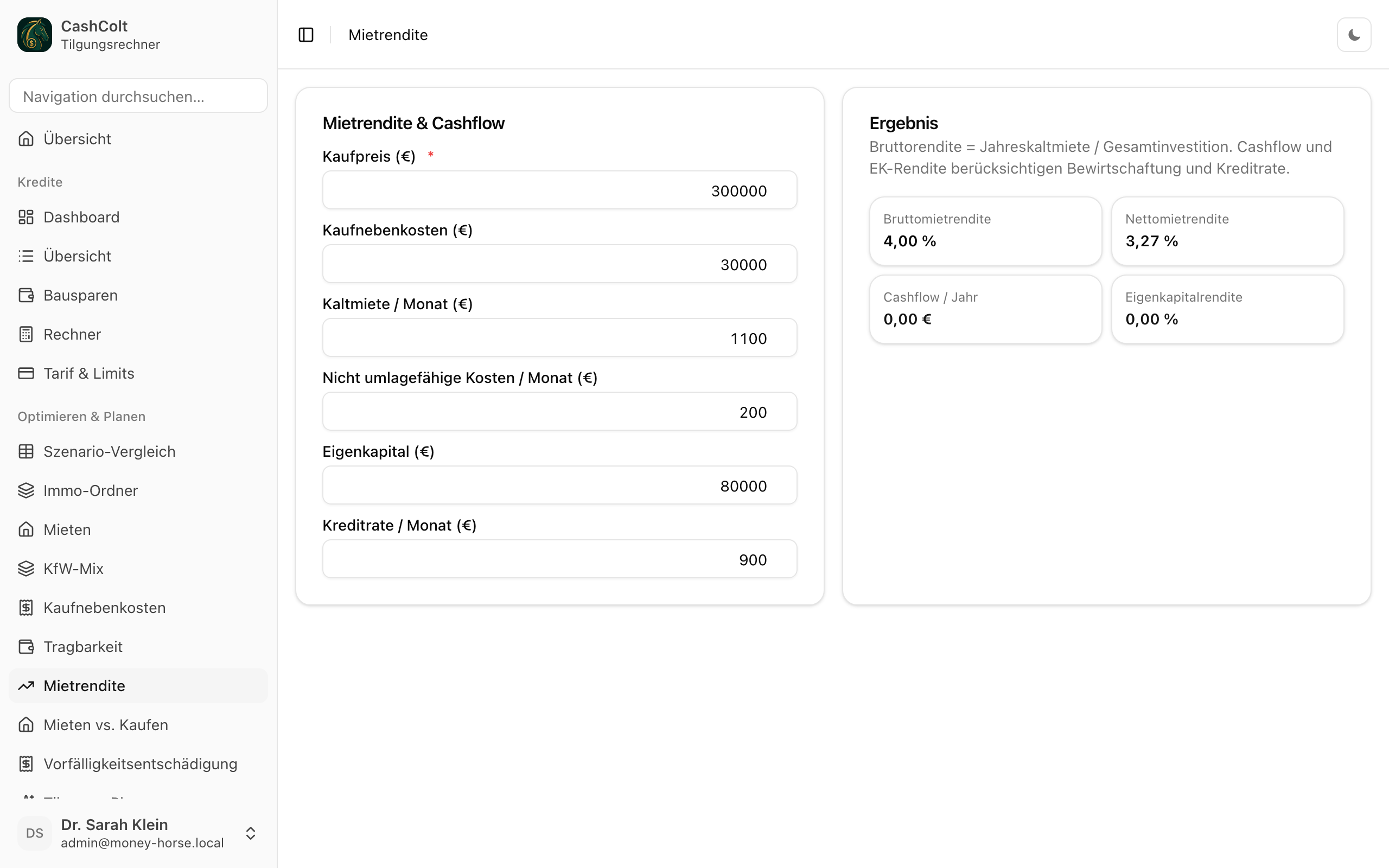The width and height of the screenshot is (1389, 868).
Task: Switch to dark mode moon icon
Action: tap(1354, 35)
